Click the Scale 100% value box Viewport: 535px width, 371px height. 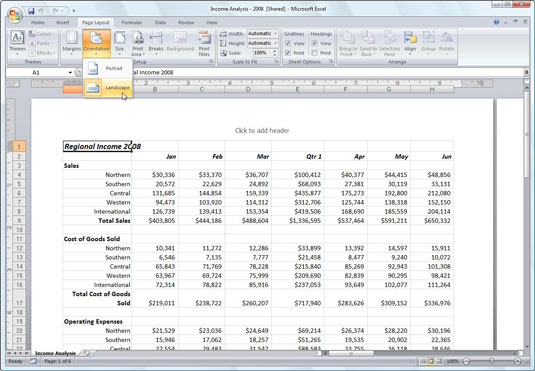pyautogui.click(x=262, y=53)
